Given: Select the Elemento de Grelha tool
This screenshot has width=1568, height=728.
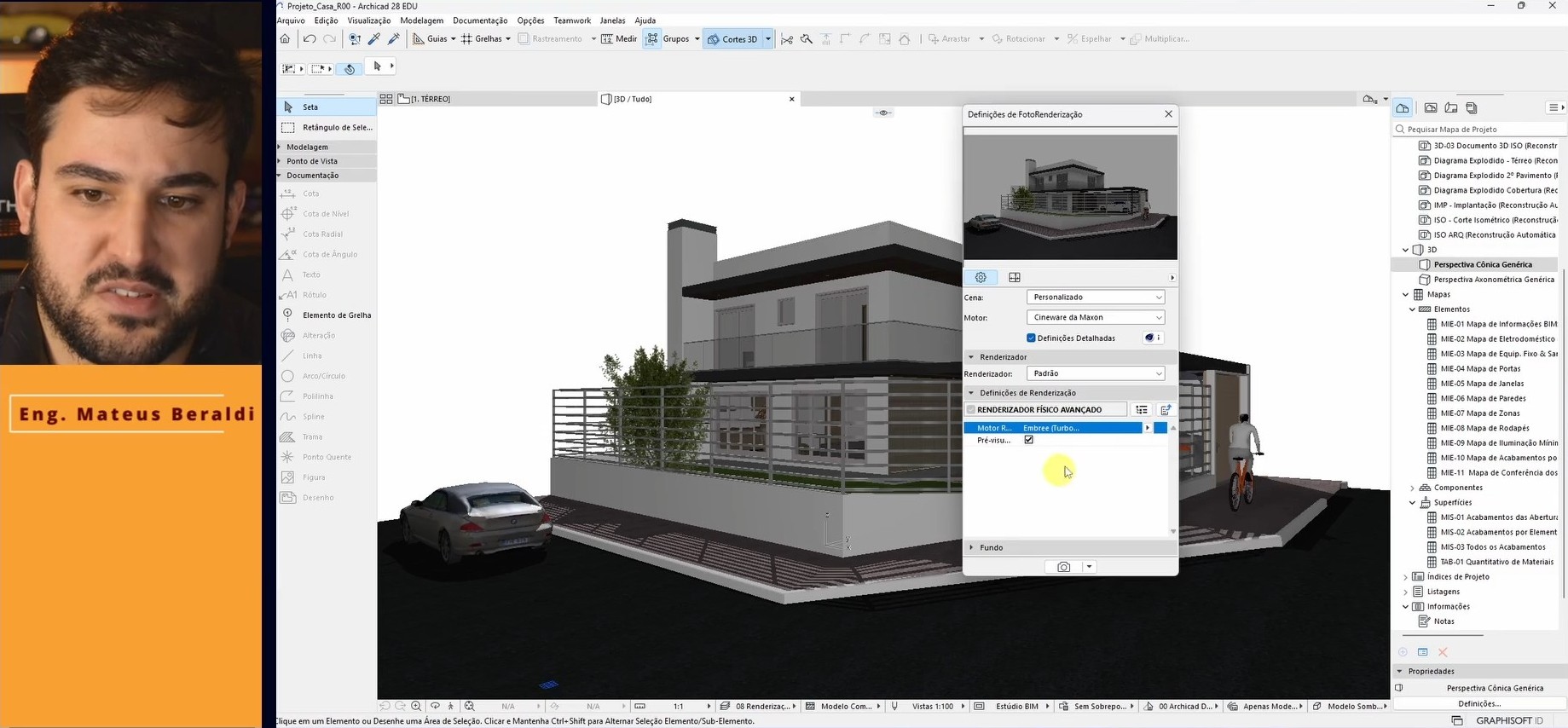Looking at the screenshot, I should (x=327, y=315).
